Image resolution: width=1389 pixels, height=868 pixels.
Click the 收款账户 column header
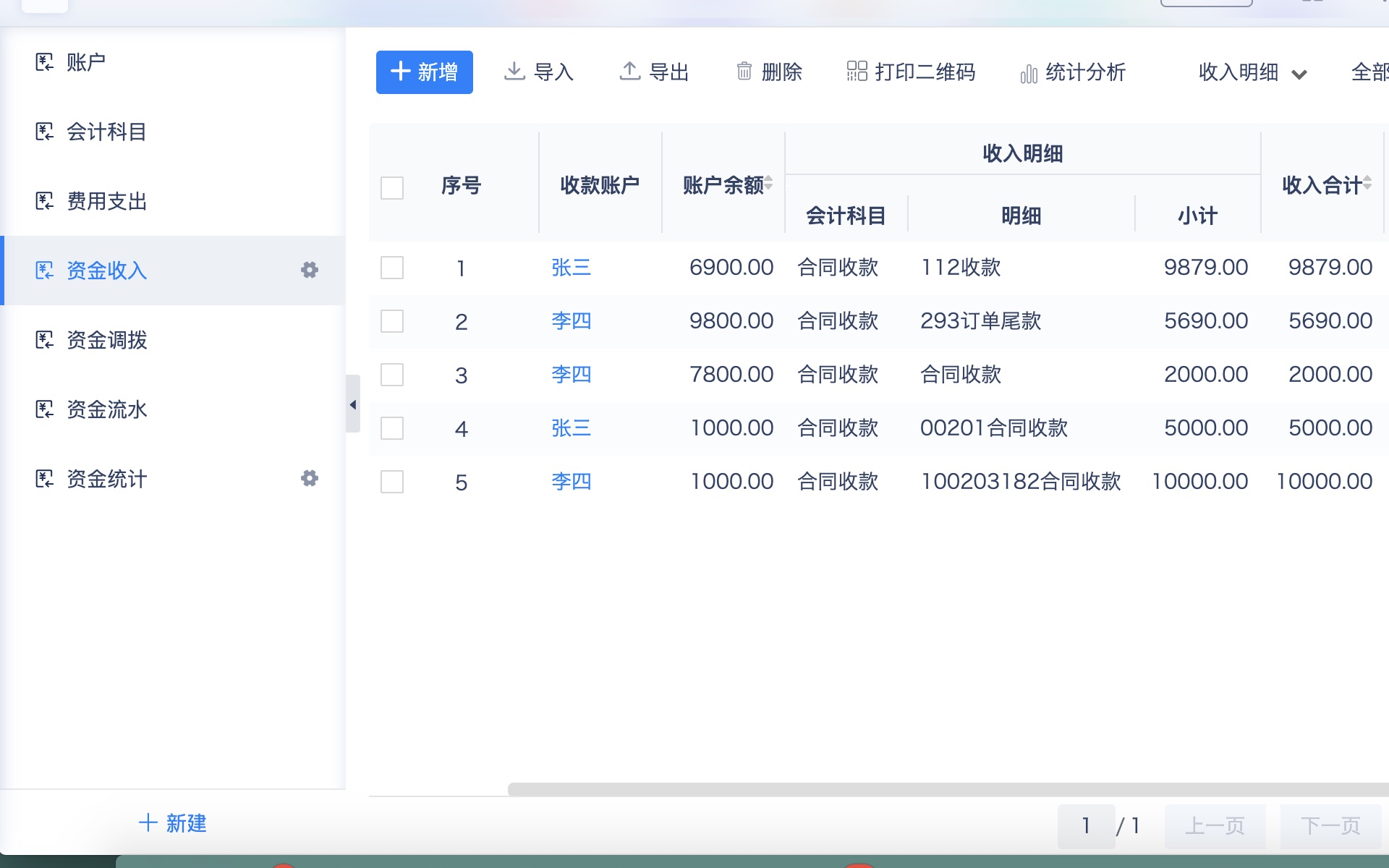click(x=600, y=185)
